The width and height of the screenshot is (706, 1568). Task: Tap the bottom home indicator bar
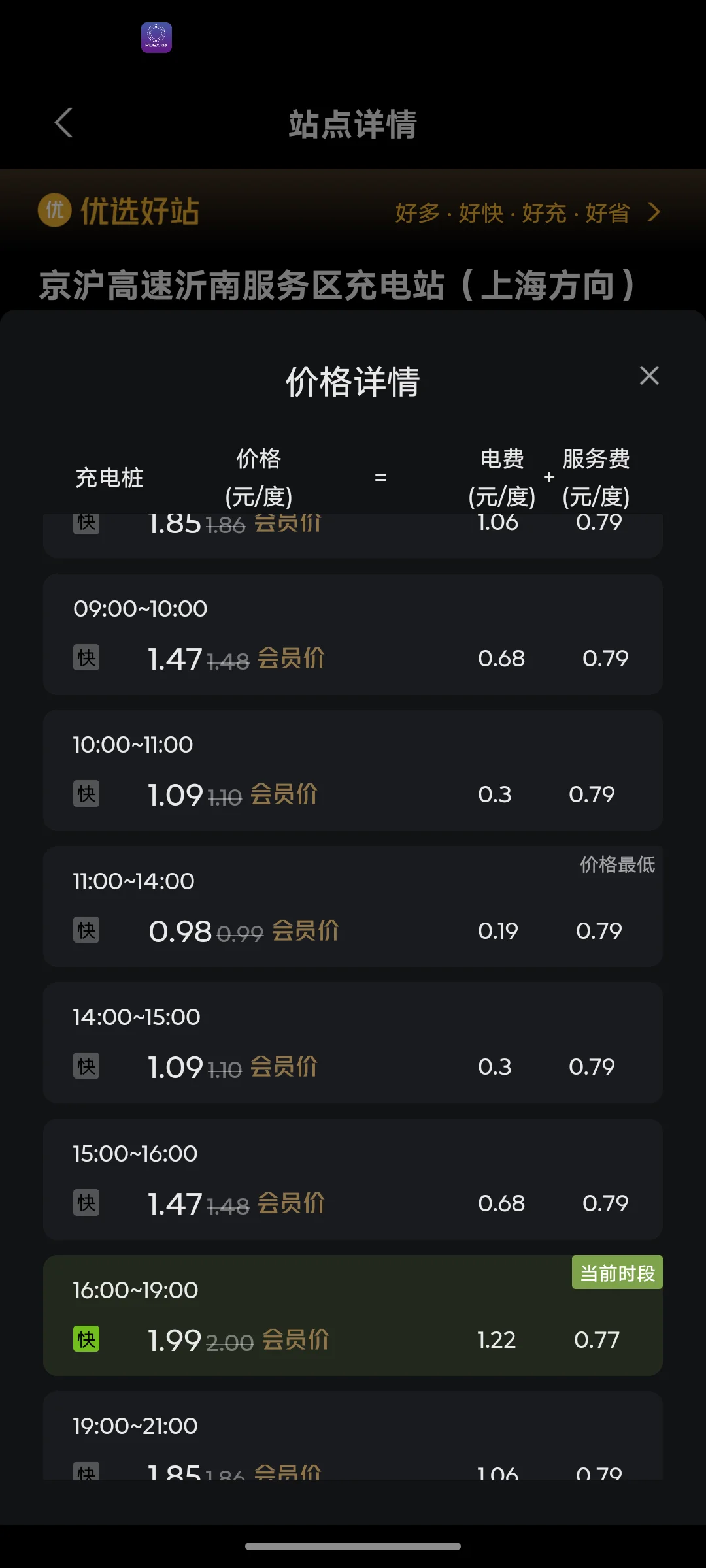pyautogui.click(x=353, y=1546)
